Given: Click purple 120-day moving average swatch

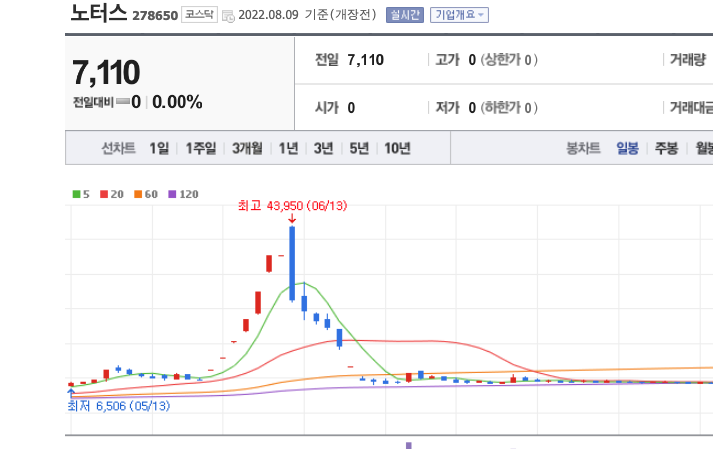Looking at the screenshot, I should pyautogui.click(x=172, y=194).
